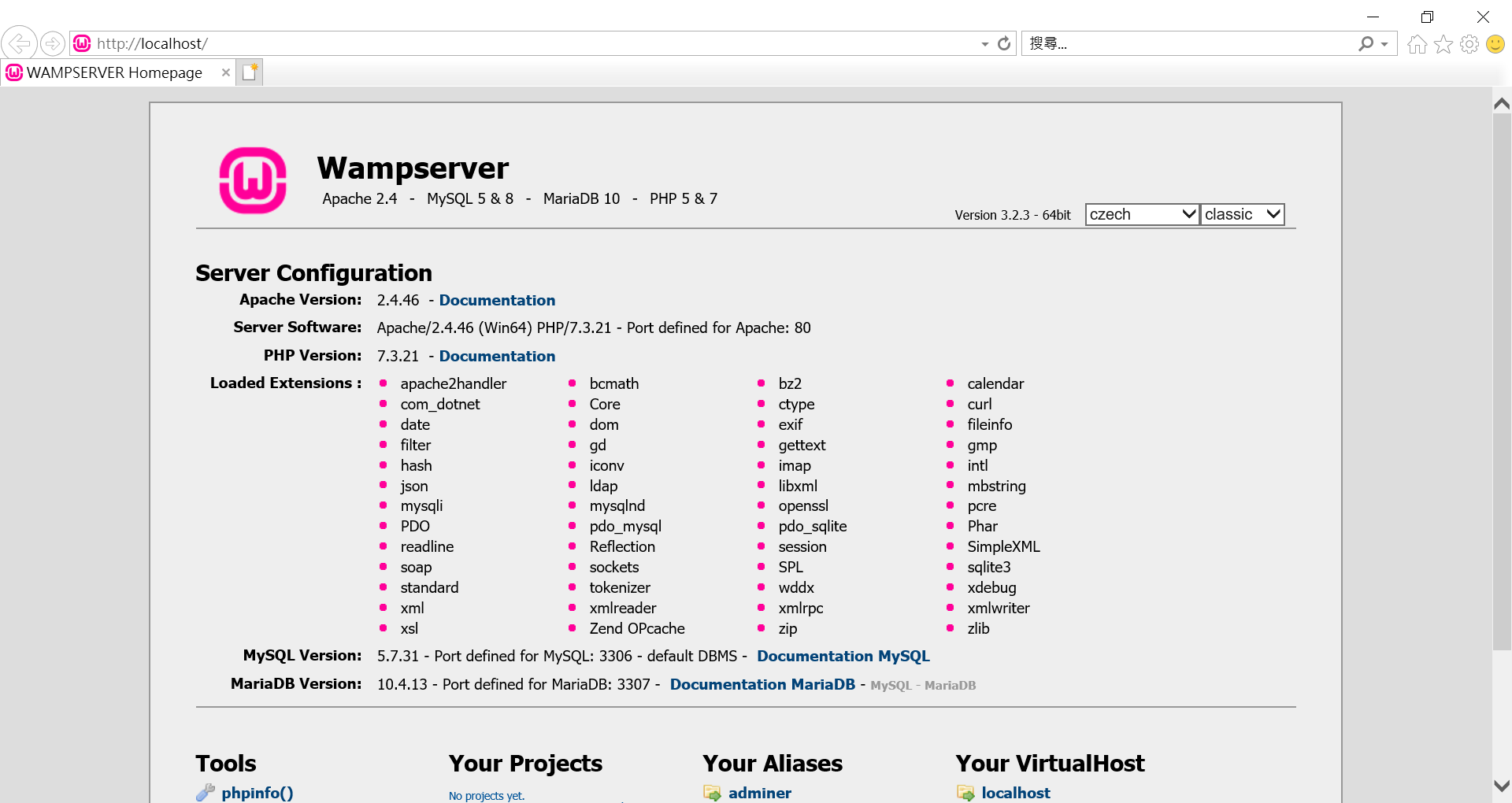
Task: Open a new browser tab
Action: [250, 72]
